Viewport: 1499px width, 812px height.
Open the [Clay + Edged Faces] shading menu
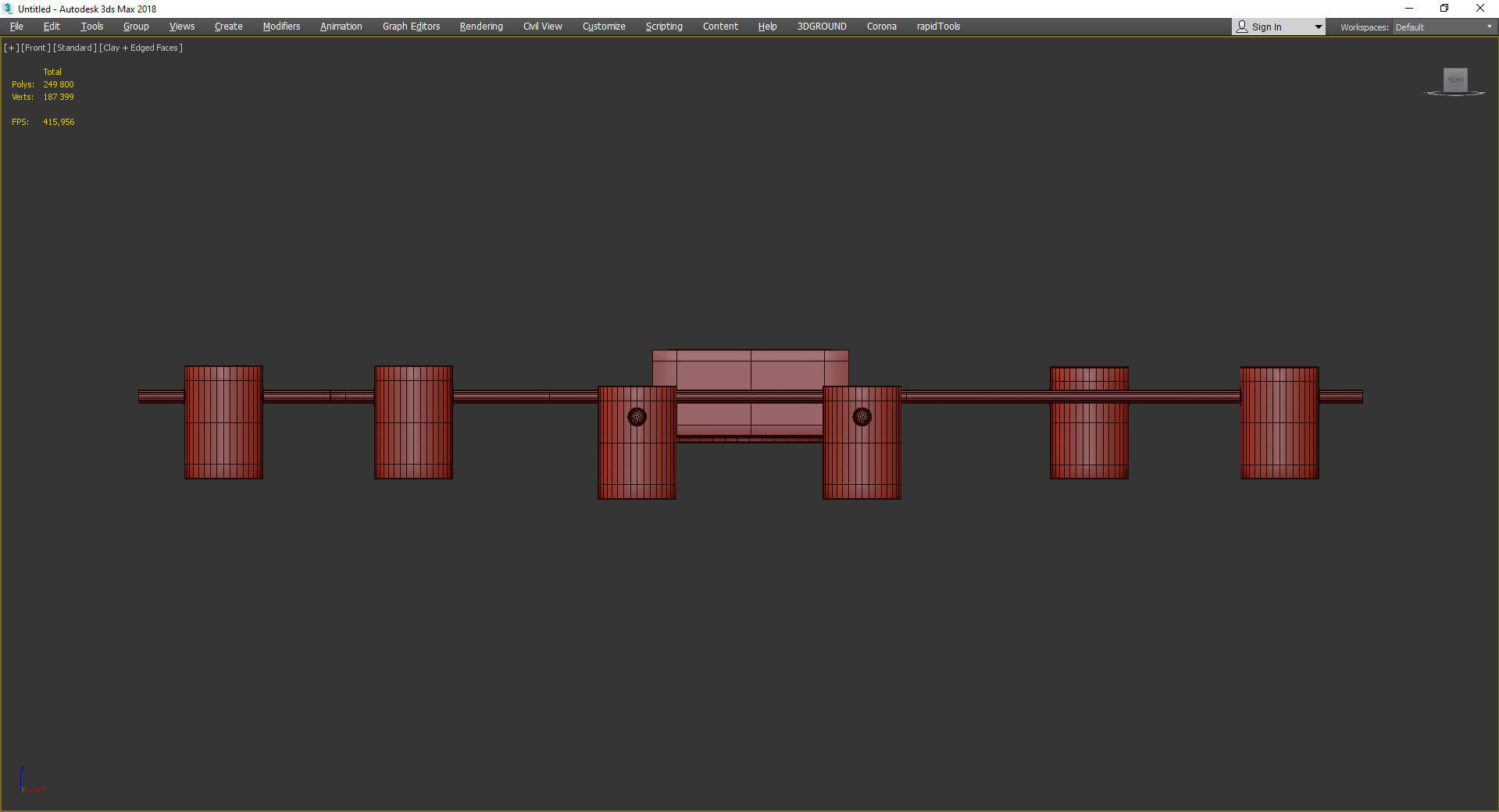[x=141, y=48]
